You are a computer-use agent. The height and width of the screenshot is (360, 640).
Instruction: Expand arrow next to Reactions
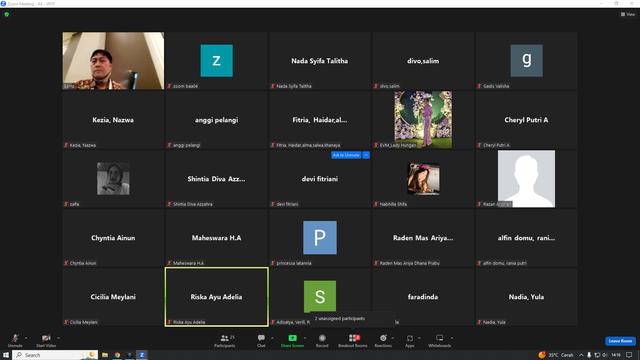pos(393,338)
